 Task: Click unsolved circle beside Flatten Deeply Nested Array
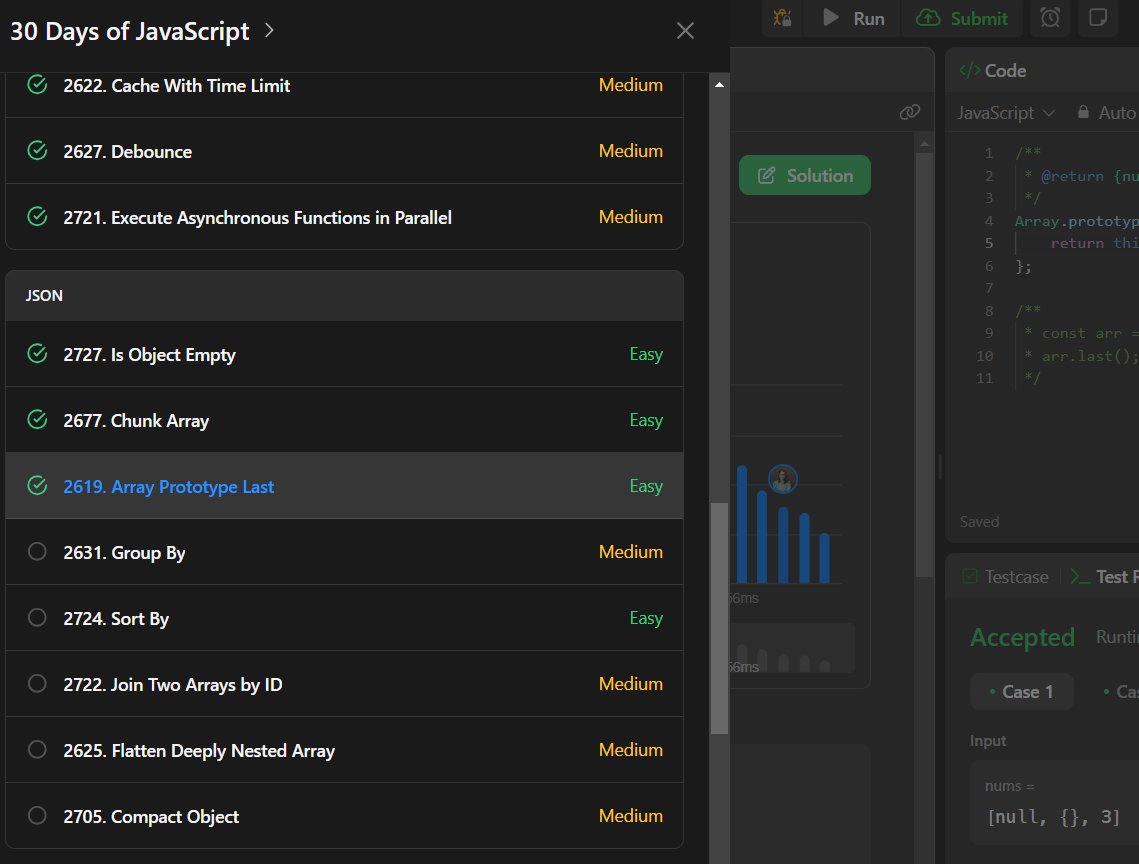[37, 749]
